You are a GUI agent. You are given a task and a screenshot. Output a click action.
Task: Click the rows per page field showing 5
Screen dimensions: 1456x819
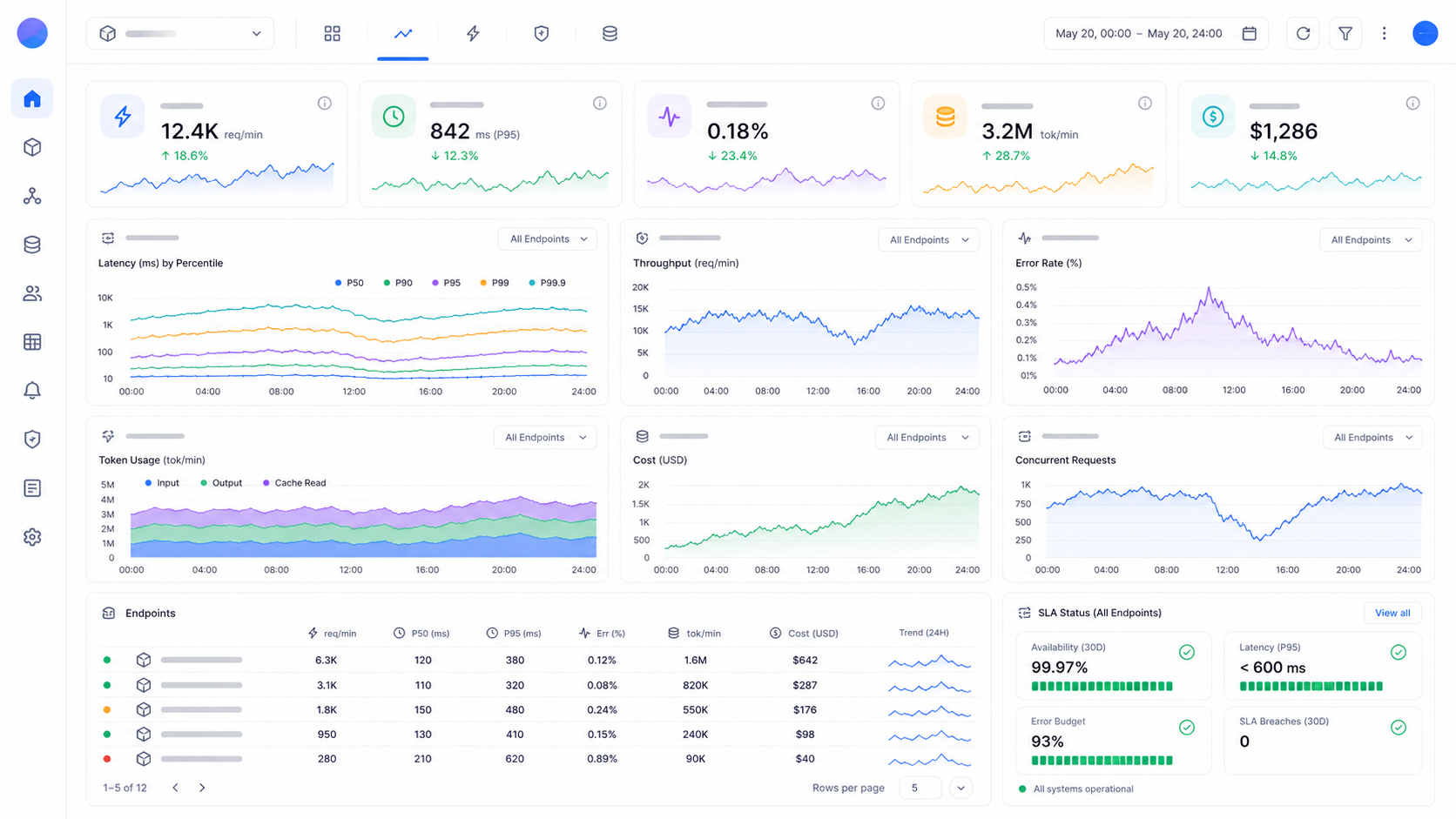[920, 788]
